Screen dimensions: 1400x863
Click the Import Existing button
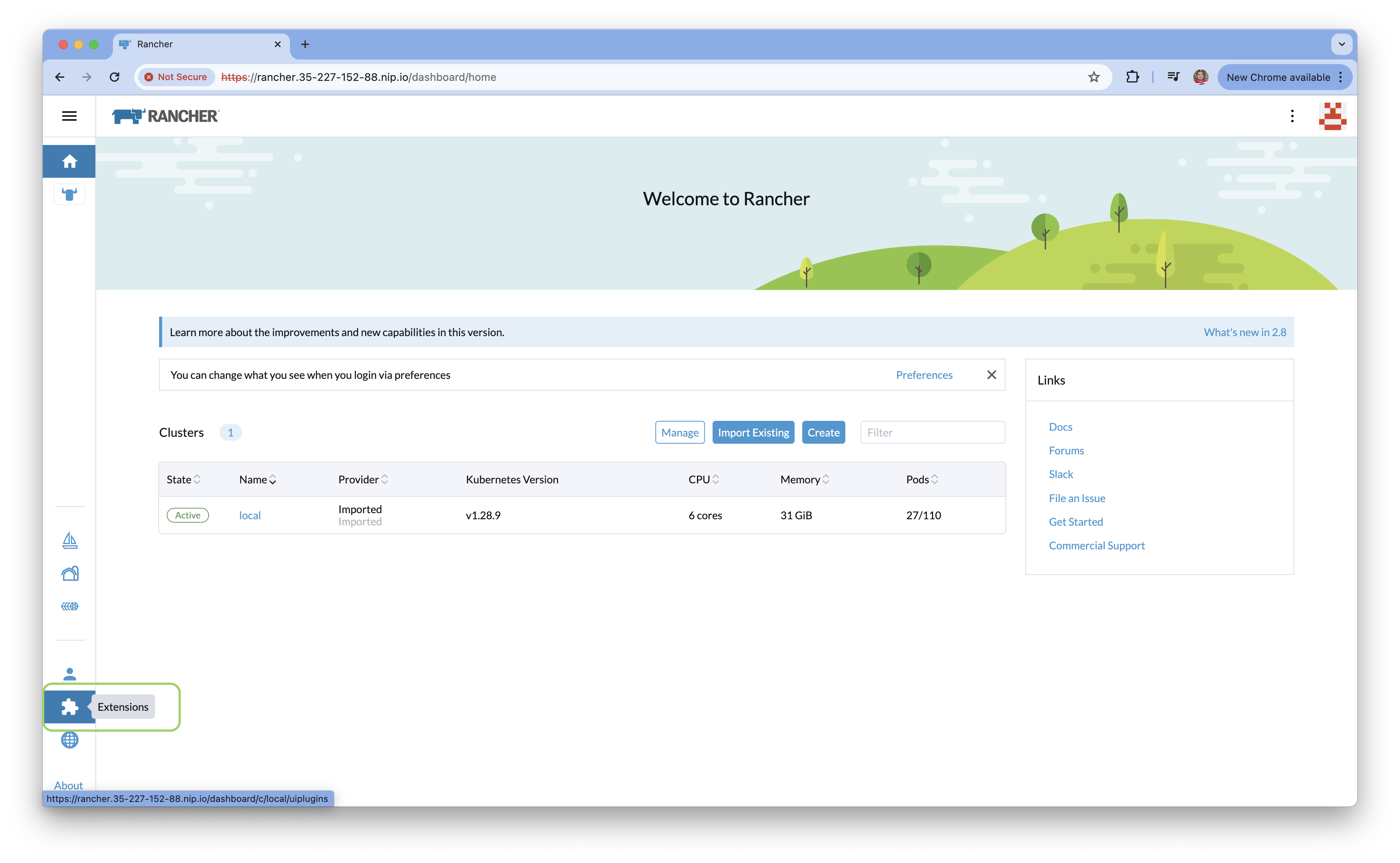(753, 433)
